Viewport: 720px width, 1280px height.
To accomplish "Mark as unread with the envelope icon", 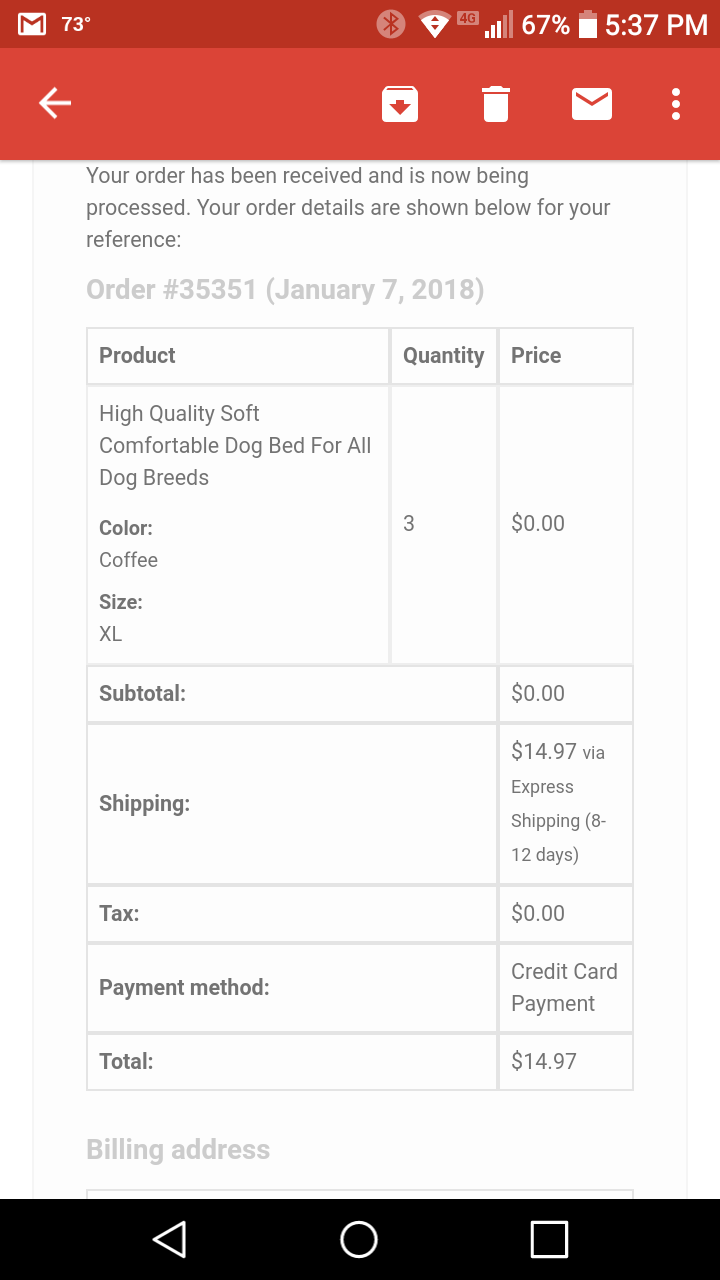I will 592,103.
